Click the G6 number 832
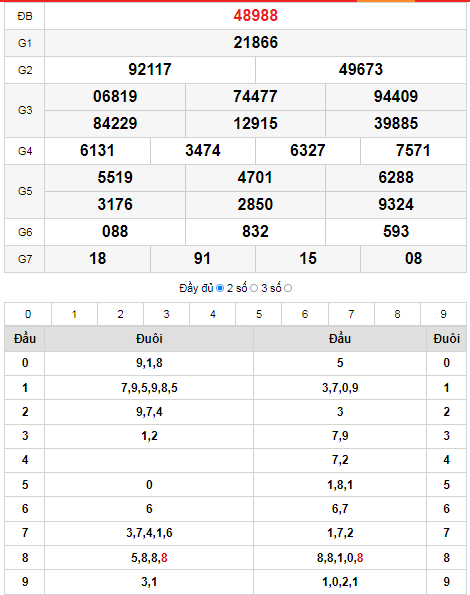Image resolution: width=470 pixels, height=595 pixels. tap(255, 231)
